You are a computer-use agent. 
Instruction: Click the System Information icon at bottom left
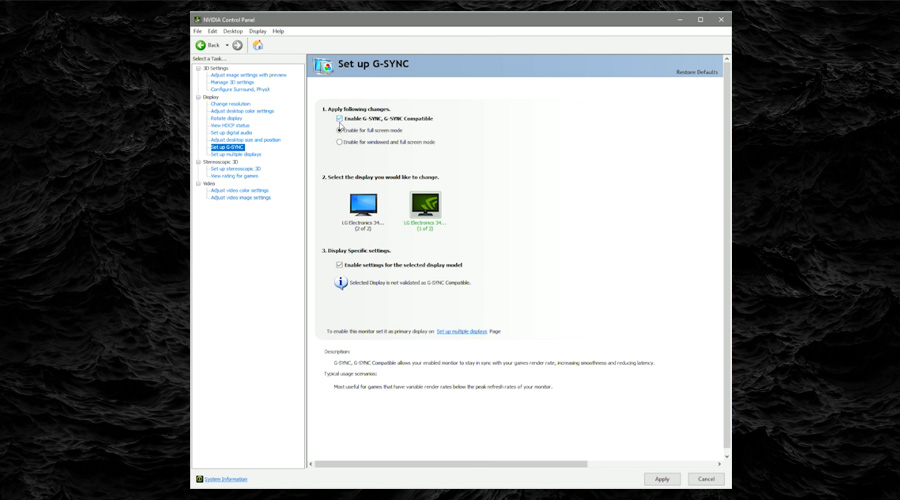coord(199,479)
